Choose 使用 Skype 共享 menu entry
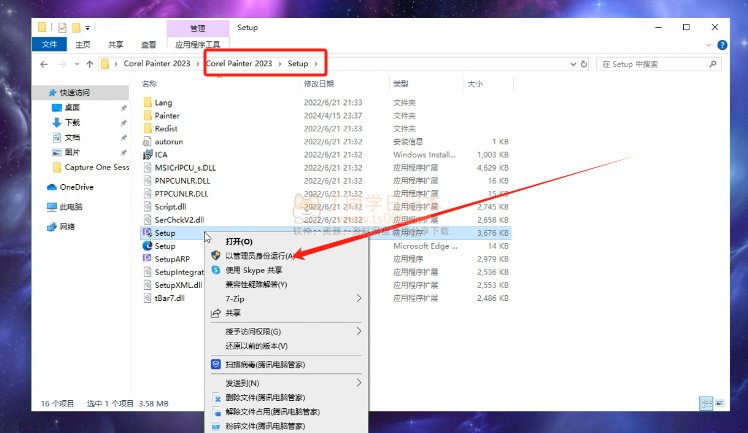Screen dimensions: 748x433 (x=254, y=270)
